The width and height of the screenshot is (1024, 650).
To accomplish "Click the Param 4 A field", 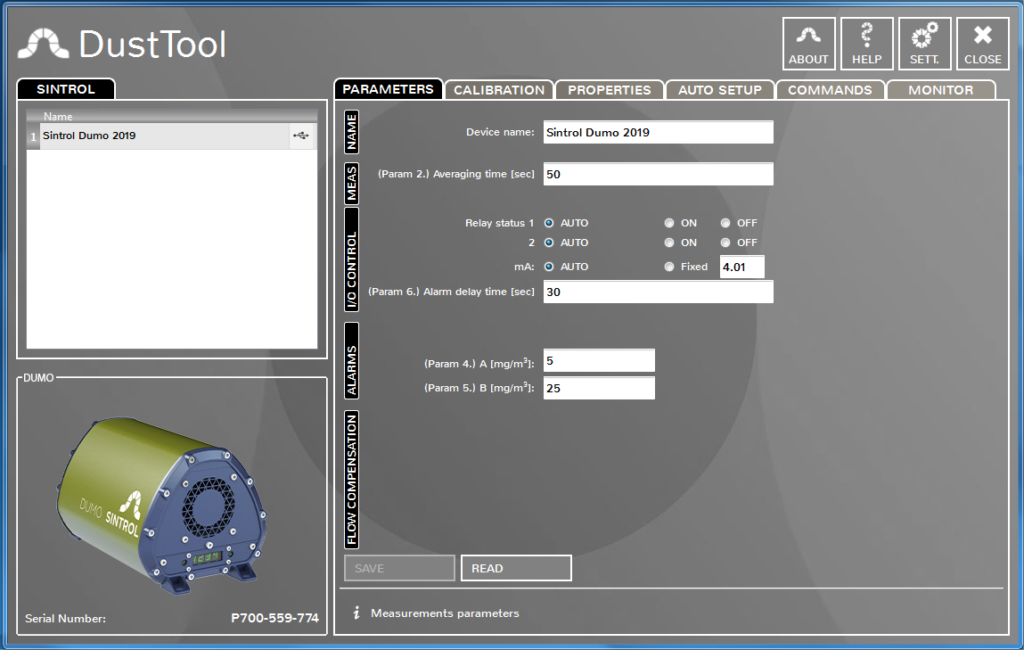I will 599,361.
